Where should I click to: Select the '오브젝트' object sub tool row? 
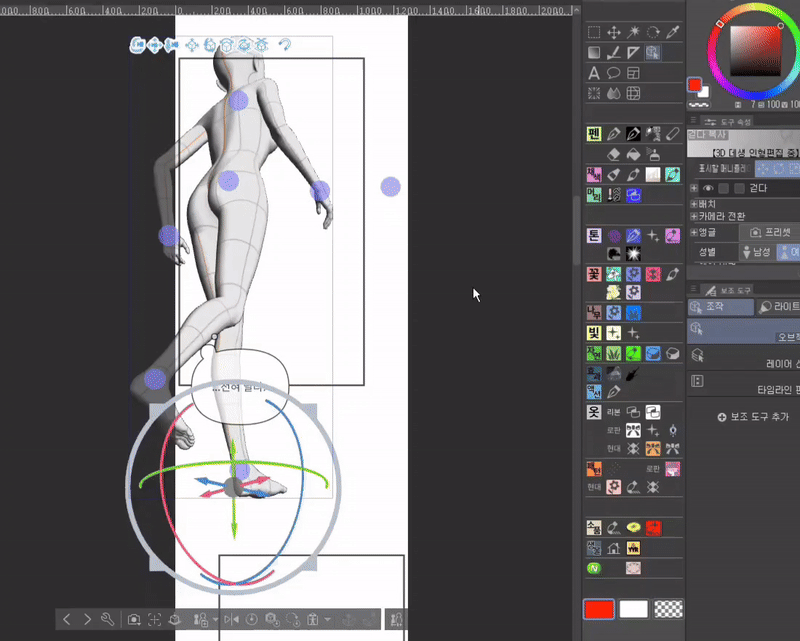click(x=743, y=331)
